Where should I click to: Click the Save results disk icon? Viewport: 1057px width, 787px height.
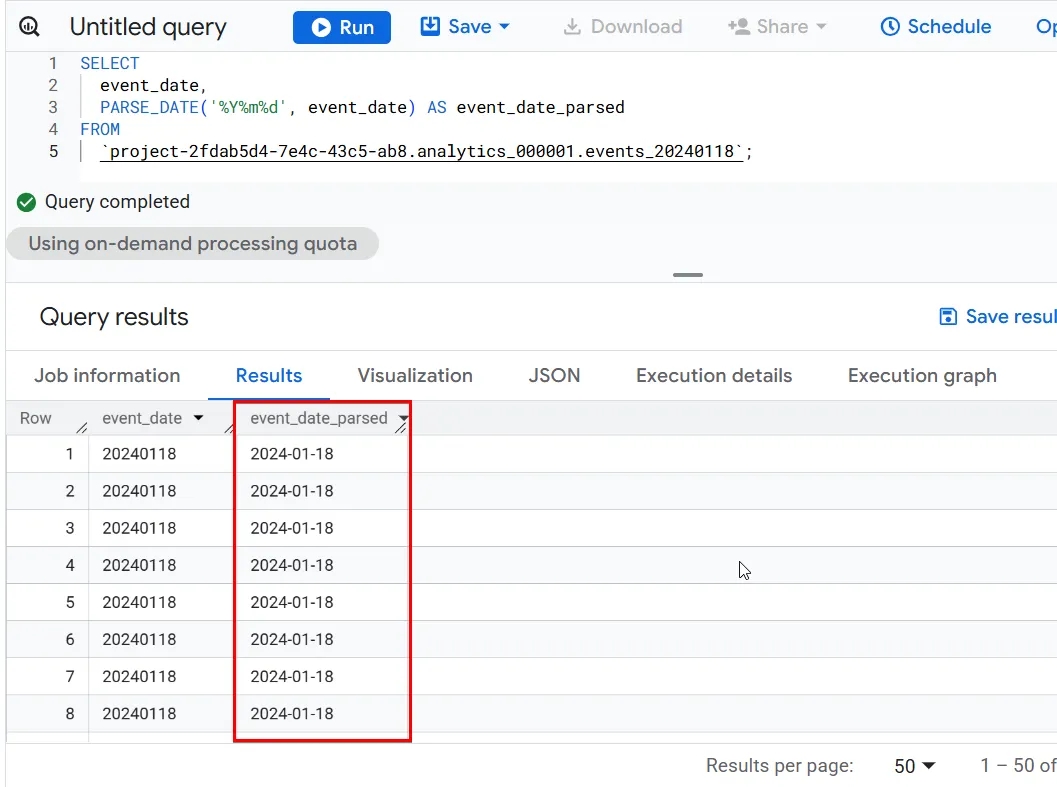pyautogui.click(x=948, y=316)
